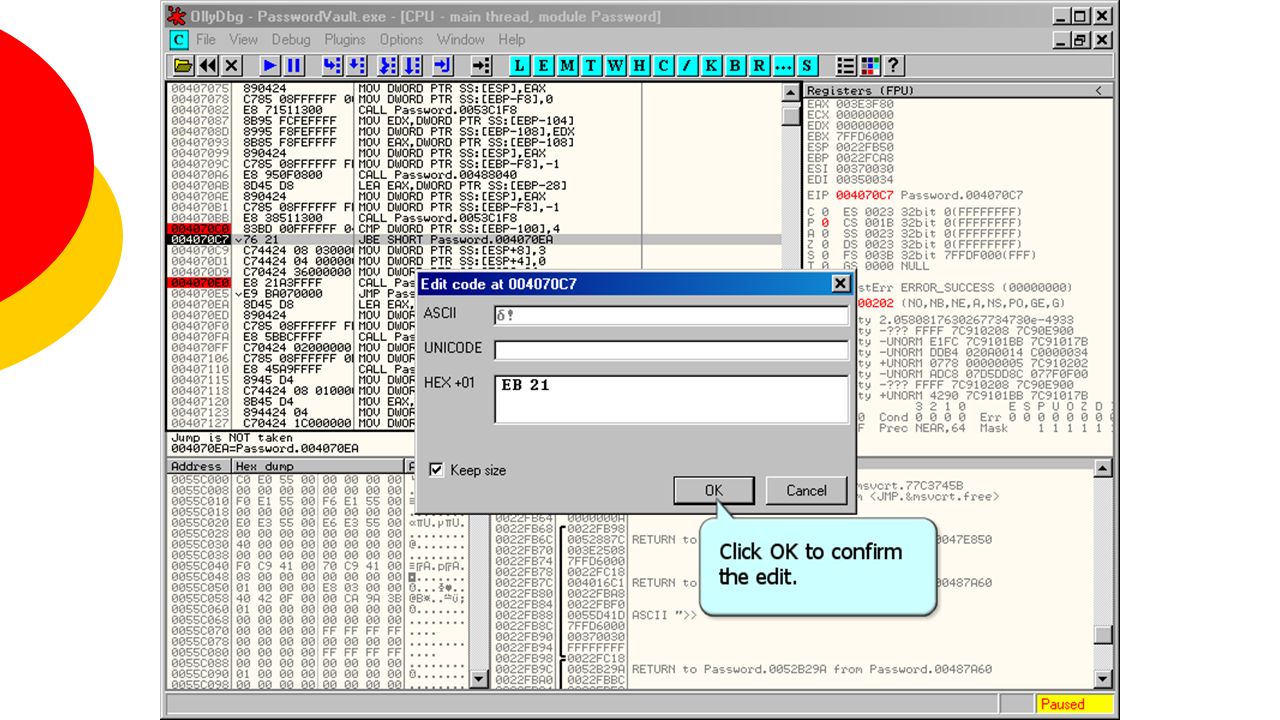Open the Debug menu
Viewport: 1280px width, 720px height.
pos(291,40)
